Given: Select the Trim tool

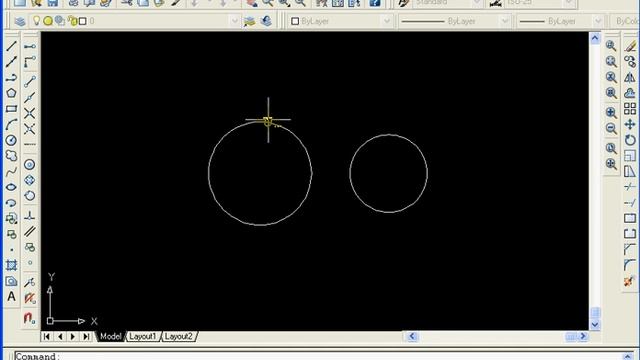Looking at the screenshot, I should coord(630,187).
